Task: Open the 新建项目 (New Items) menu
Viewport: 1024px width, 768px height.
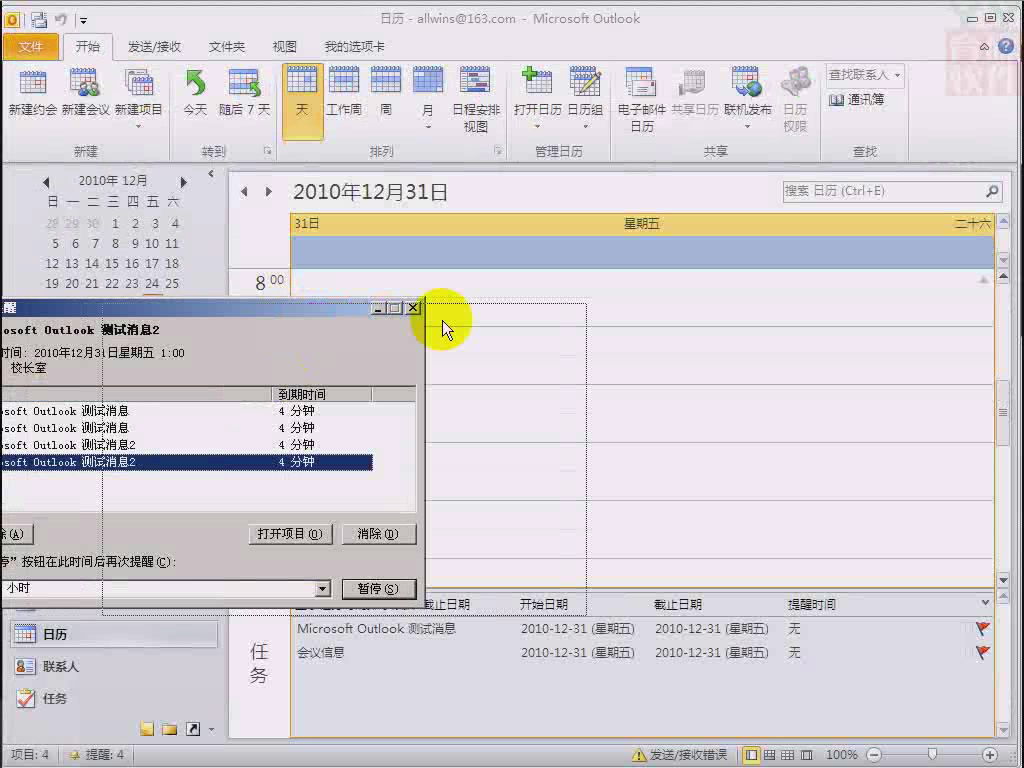Action: point(138,98)
